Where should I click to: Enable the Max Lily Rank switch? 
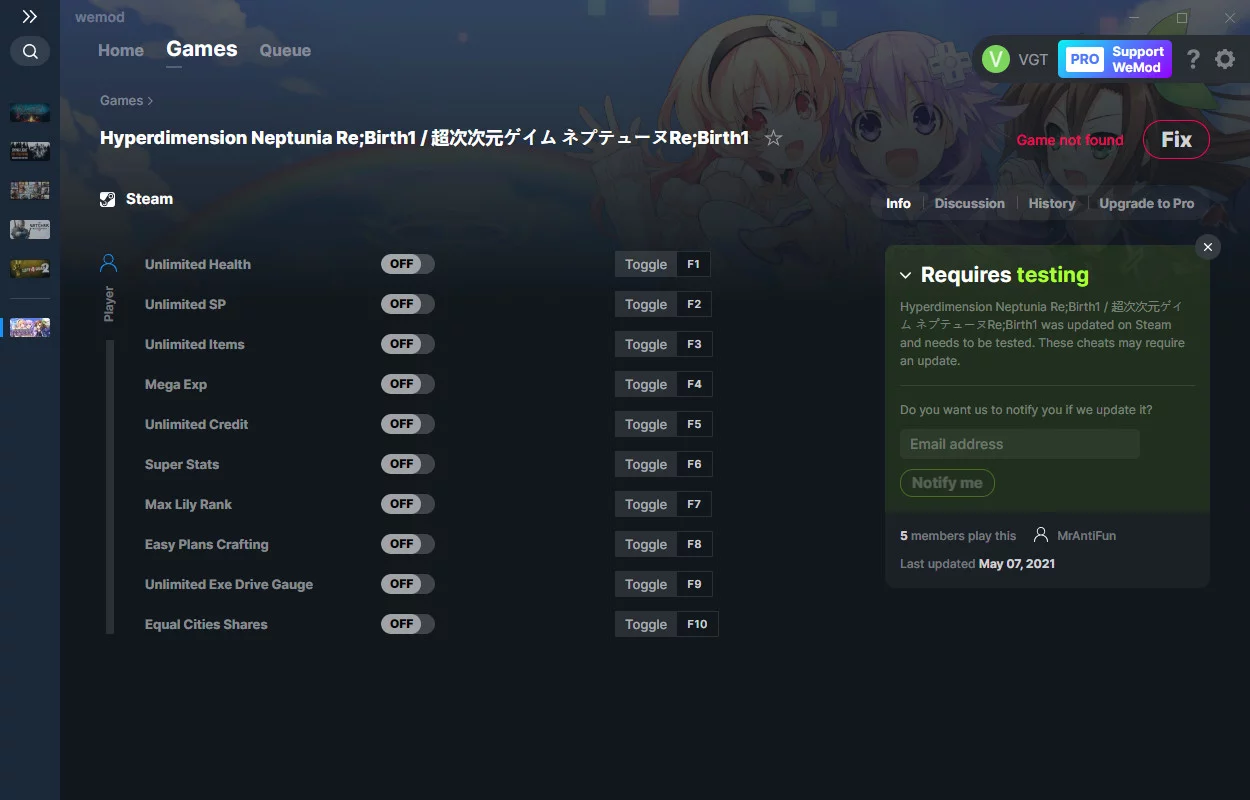pos(408,504)
